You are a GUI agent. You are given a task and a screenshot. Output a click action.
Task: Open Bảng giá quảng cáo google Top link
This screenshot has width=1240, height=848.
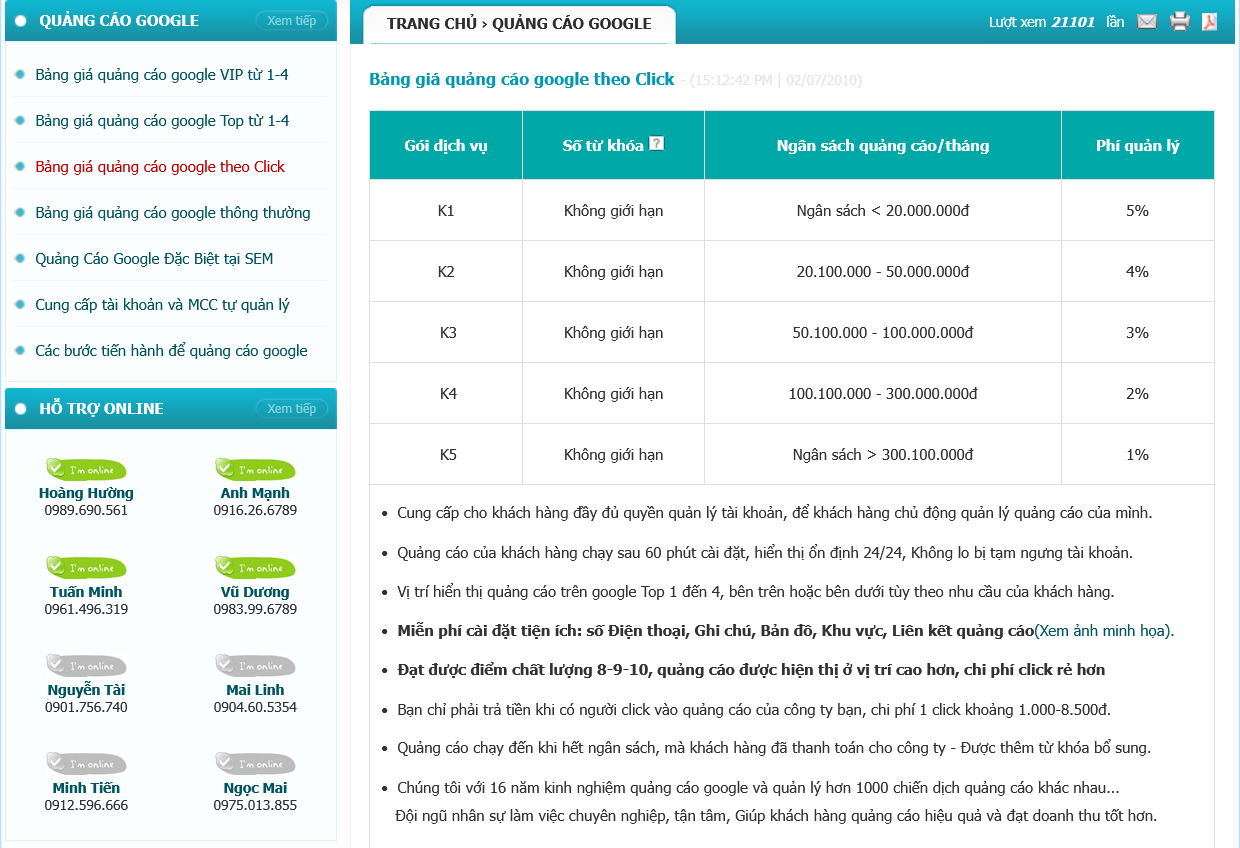coord(162,121)
